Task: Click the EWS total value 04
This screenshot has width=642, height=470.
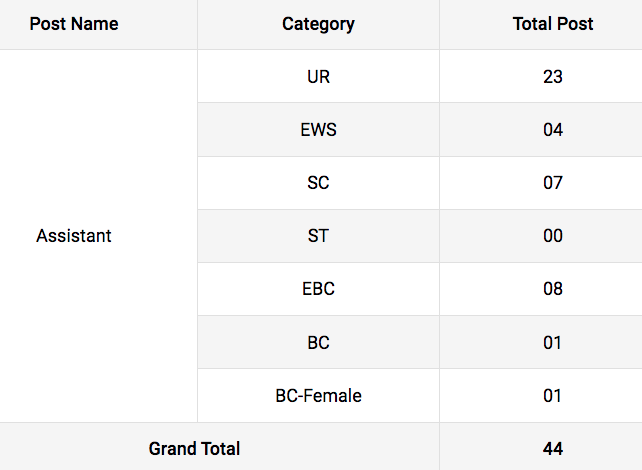Action: [553, 130]
